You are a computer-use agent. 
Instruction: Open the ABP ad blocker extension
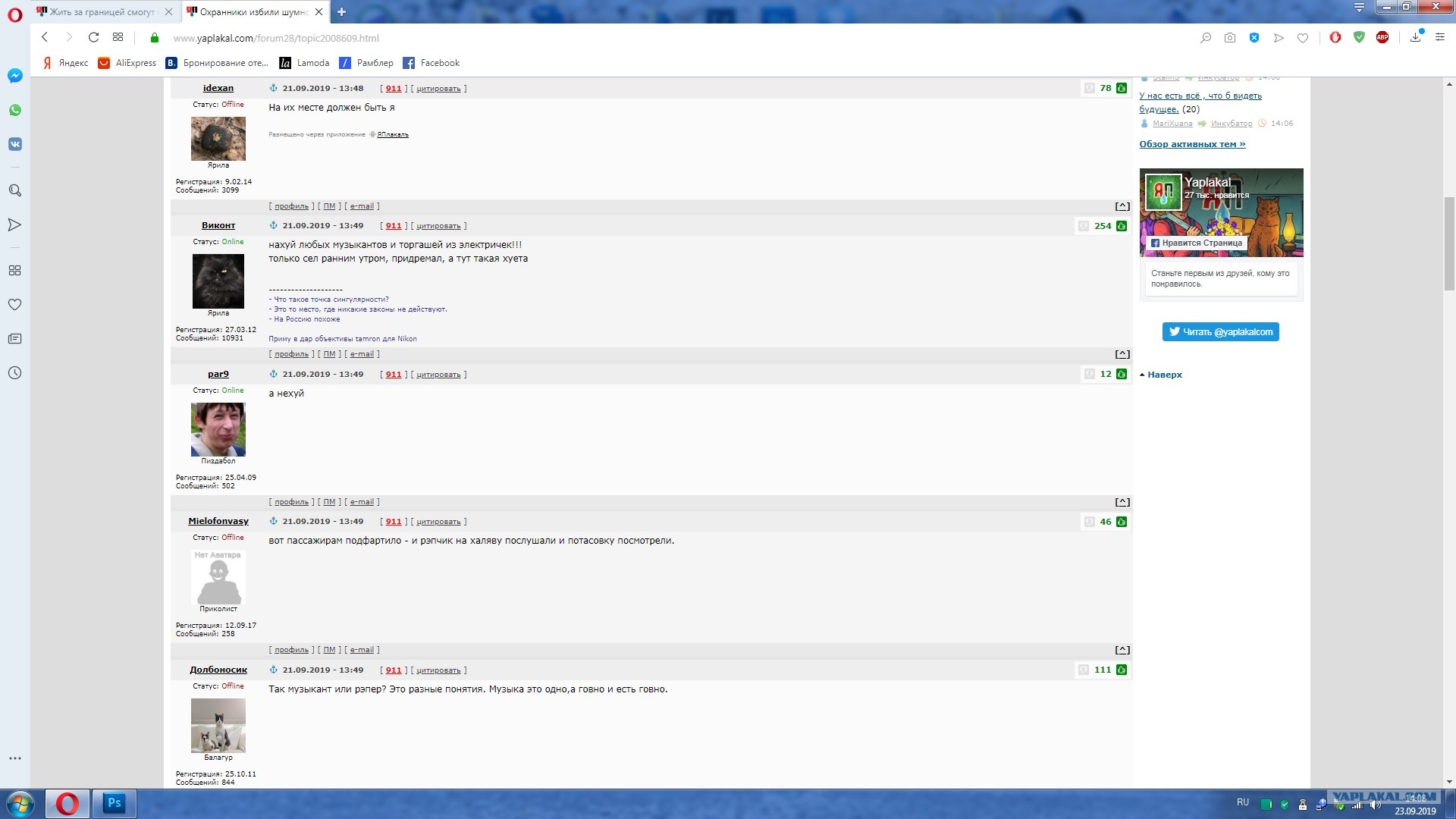(1382, 37)
